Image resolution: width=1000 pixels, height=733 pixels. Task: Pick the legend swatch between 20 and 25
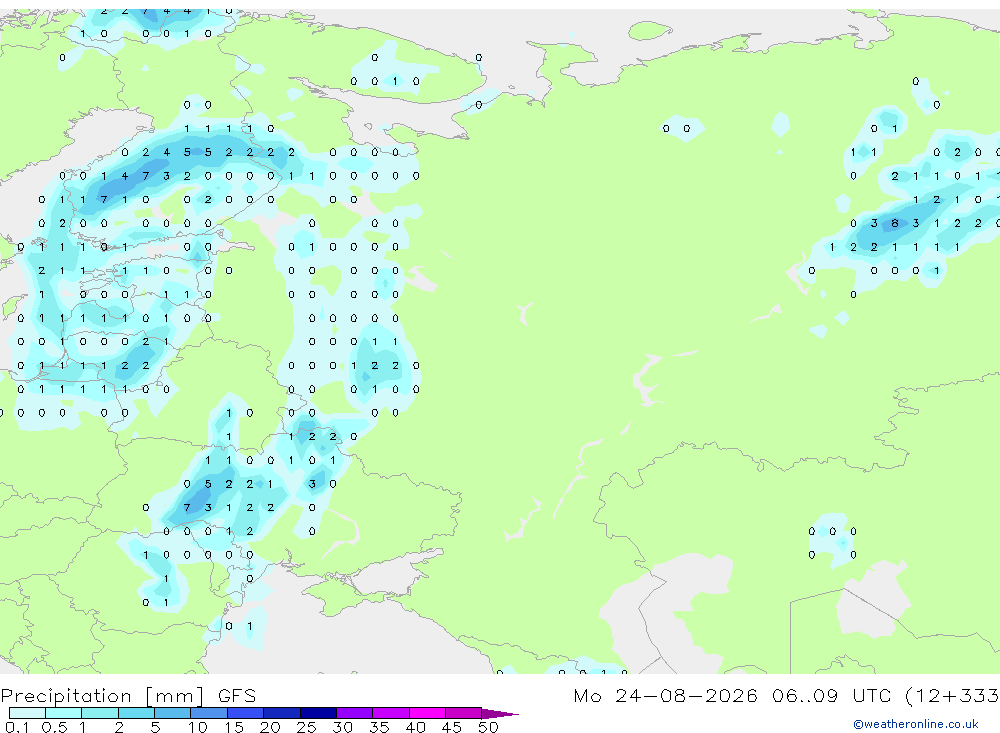pos(281,713)
